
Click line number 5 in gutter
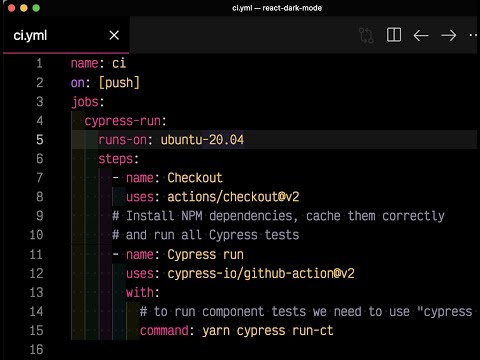pos(40,140)
